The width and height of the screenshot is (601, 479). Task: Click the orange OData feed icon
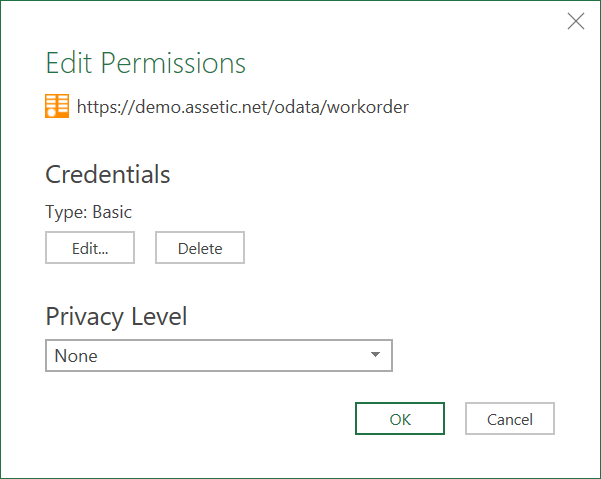coord(57,106)
